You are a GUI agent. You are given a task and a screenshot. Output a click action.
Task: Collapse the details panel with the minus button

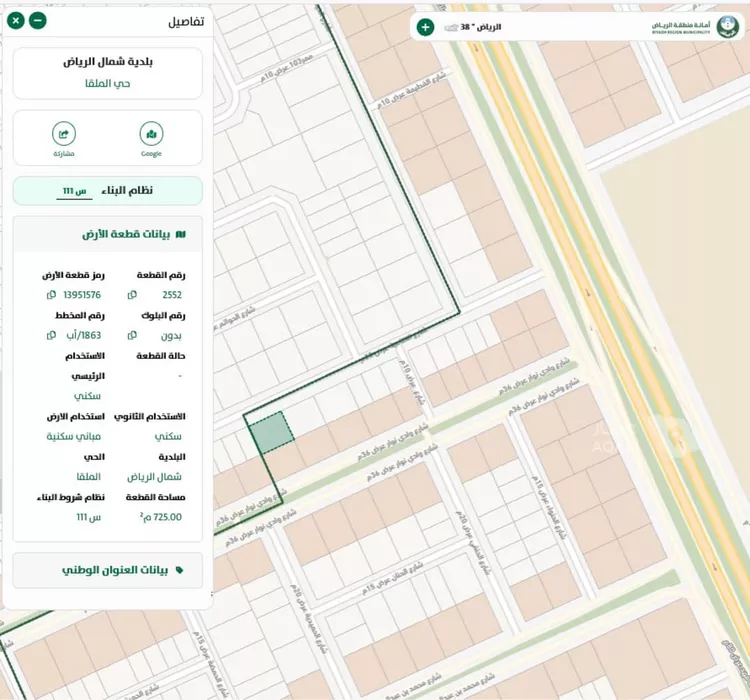click(38, 21)
